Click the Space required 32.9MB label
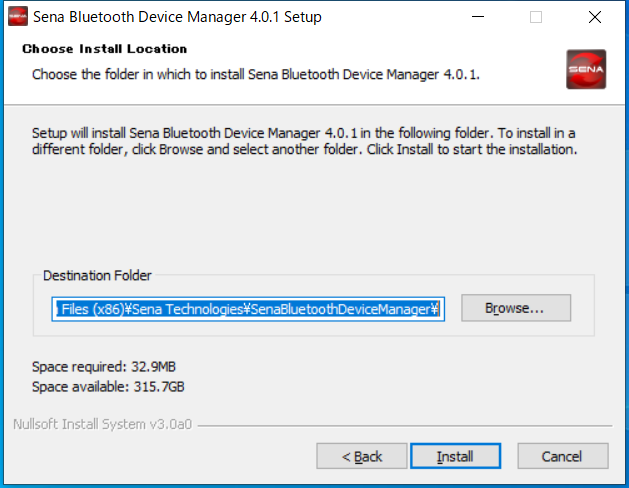Viewport: 629px width, 488px height. [103, 367]
